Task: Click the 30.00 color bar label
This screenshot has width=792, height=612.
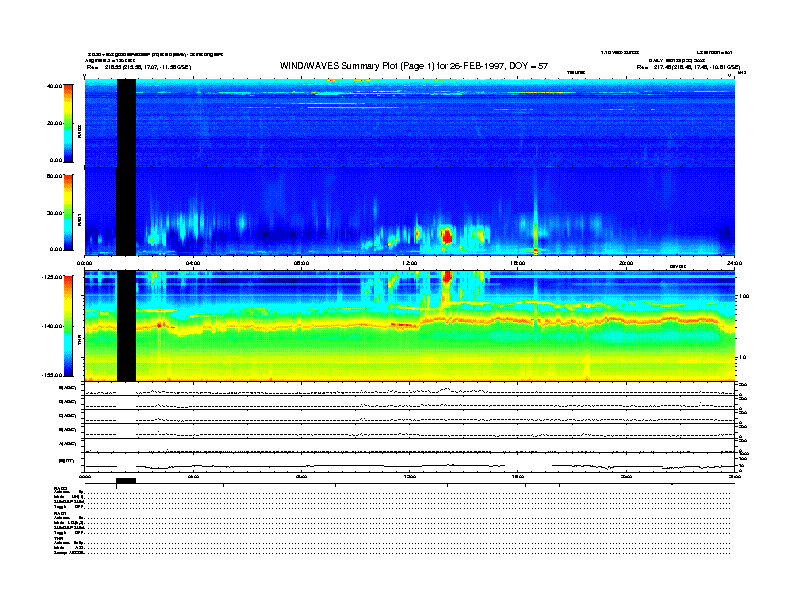Action: pyautogui.click(x=54, y=213)
